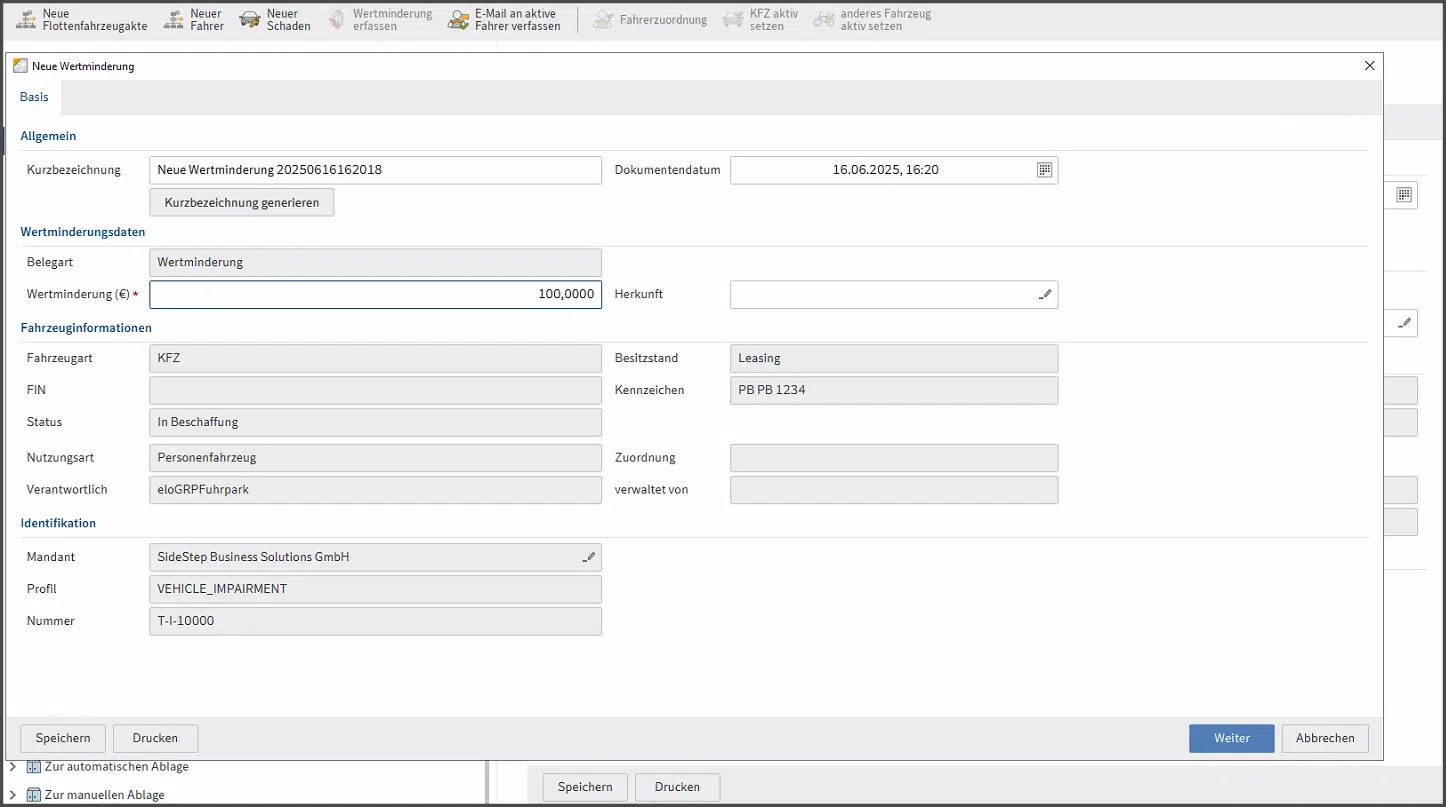The height and width of the screenshot is (807, 1446).
Task: Click the Neue Wertminderung dialog title icon
Action: pos(20,66)
